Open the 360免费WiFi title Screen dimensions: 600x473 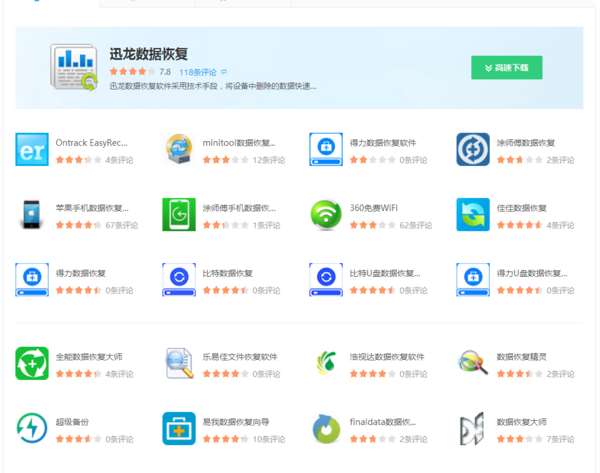pos(373,208)
